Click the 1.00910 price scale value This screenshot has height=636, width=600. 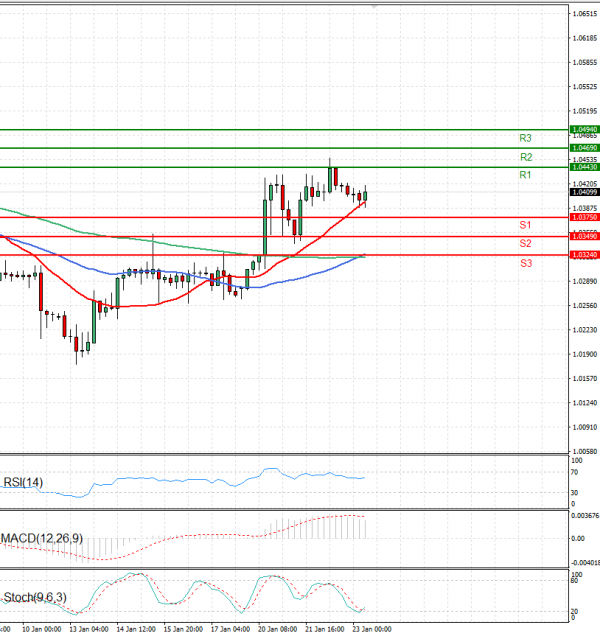coord(585,427)
